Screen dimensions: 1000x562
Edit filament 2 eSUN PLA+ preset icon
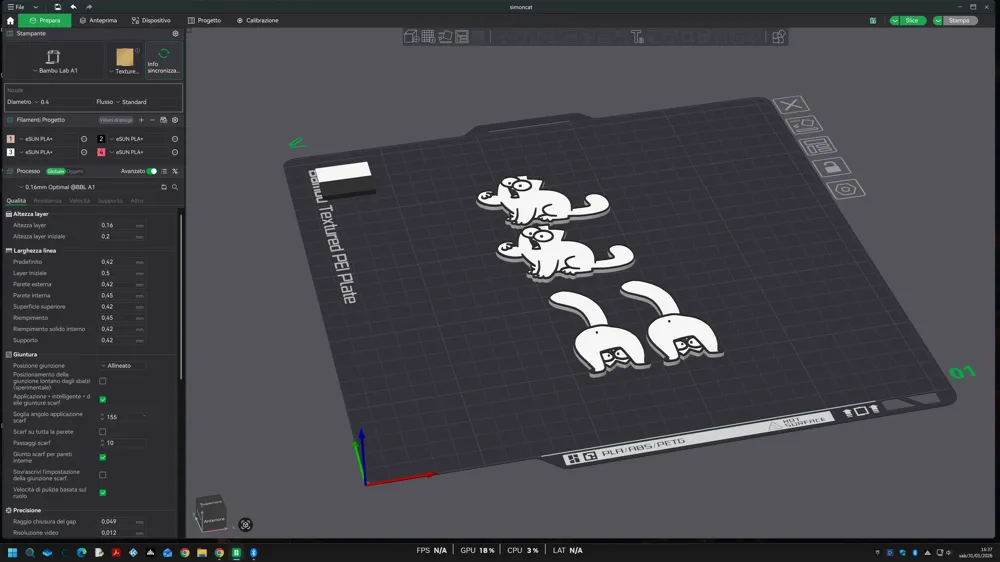(175, 138)
